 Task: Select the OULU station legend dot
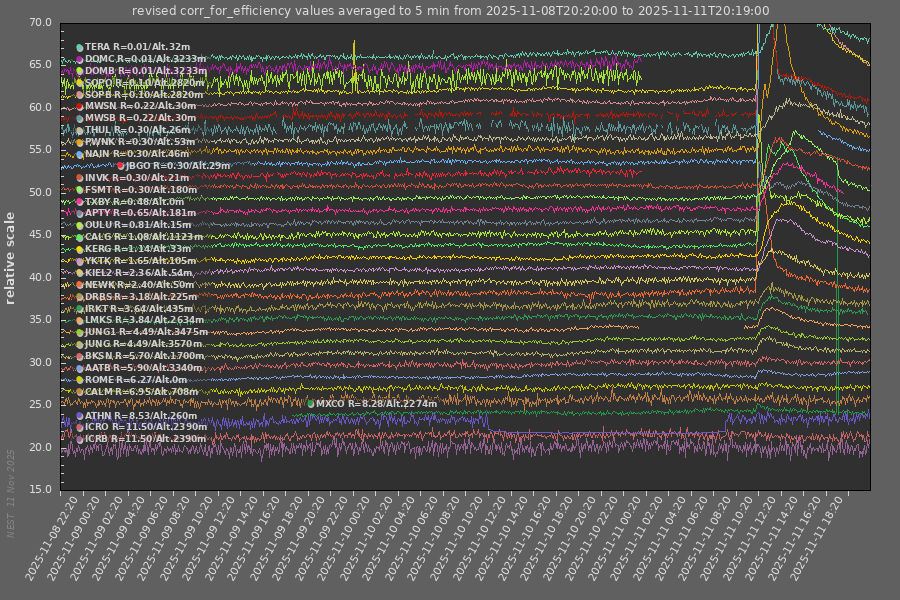click(80, 224)
